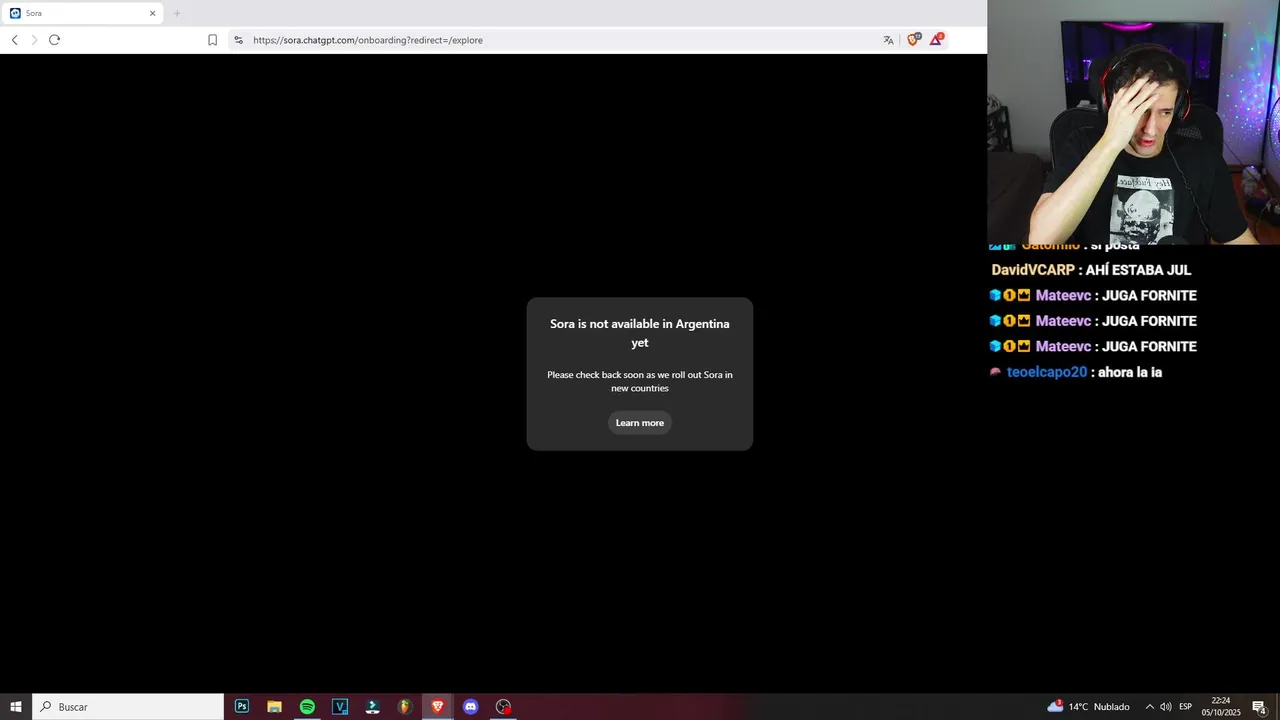Open site settings icon beside the URL

pyautogui.click(x=238, y=40)
